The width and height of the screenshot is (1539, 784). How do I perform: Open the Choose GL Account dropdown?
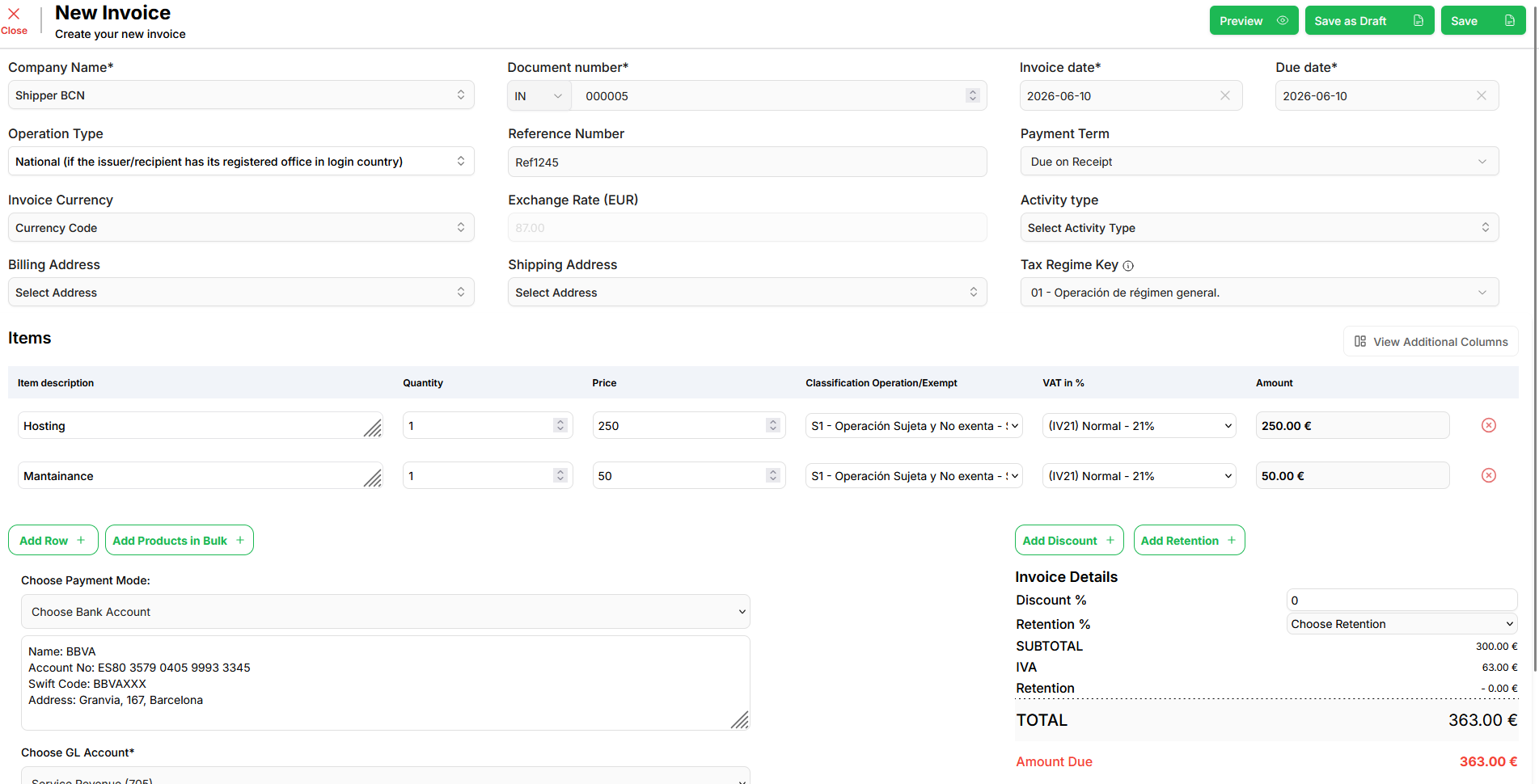point(386,776)
